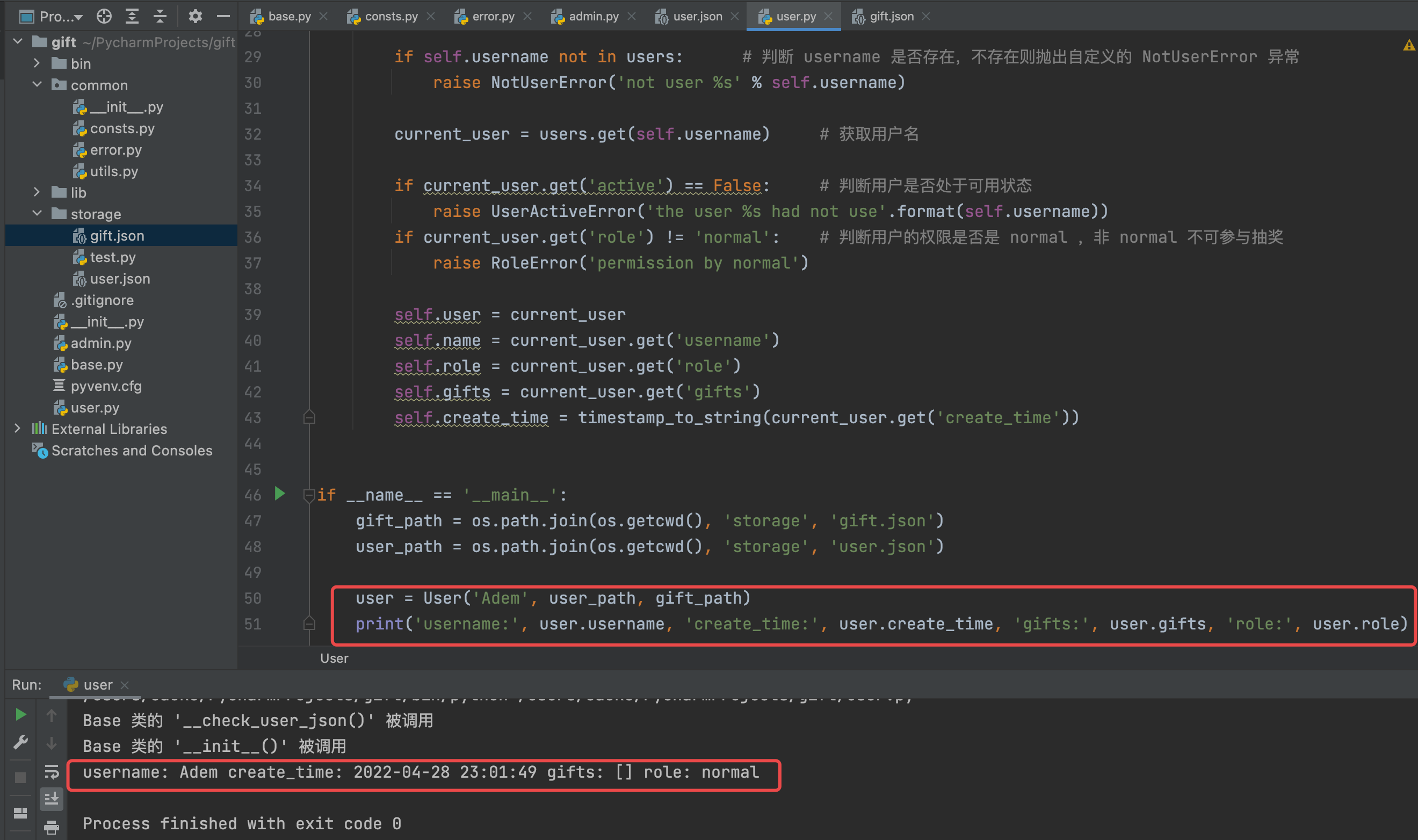The height and width of the screenshot is (840, 1418).
Task: Expand all nodes in the Project tree
Action: 133,17
